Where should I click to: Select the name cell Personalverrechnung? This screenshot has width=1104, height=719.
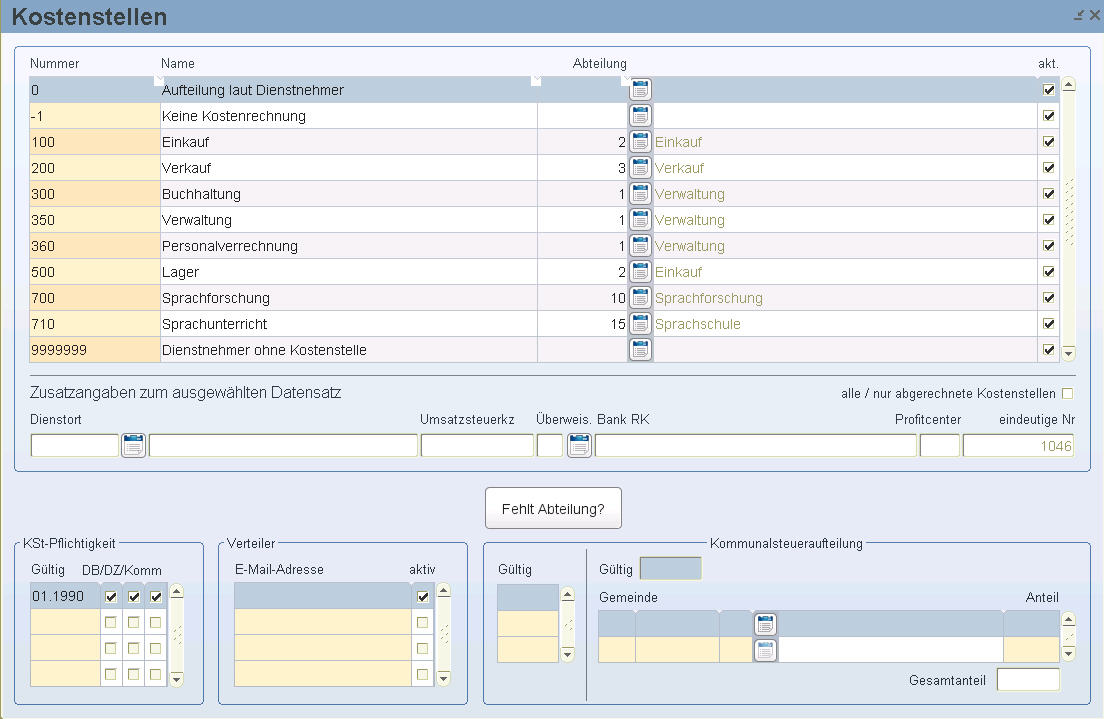349,246
